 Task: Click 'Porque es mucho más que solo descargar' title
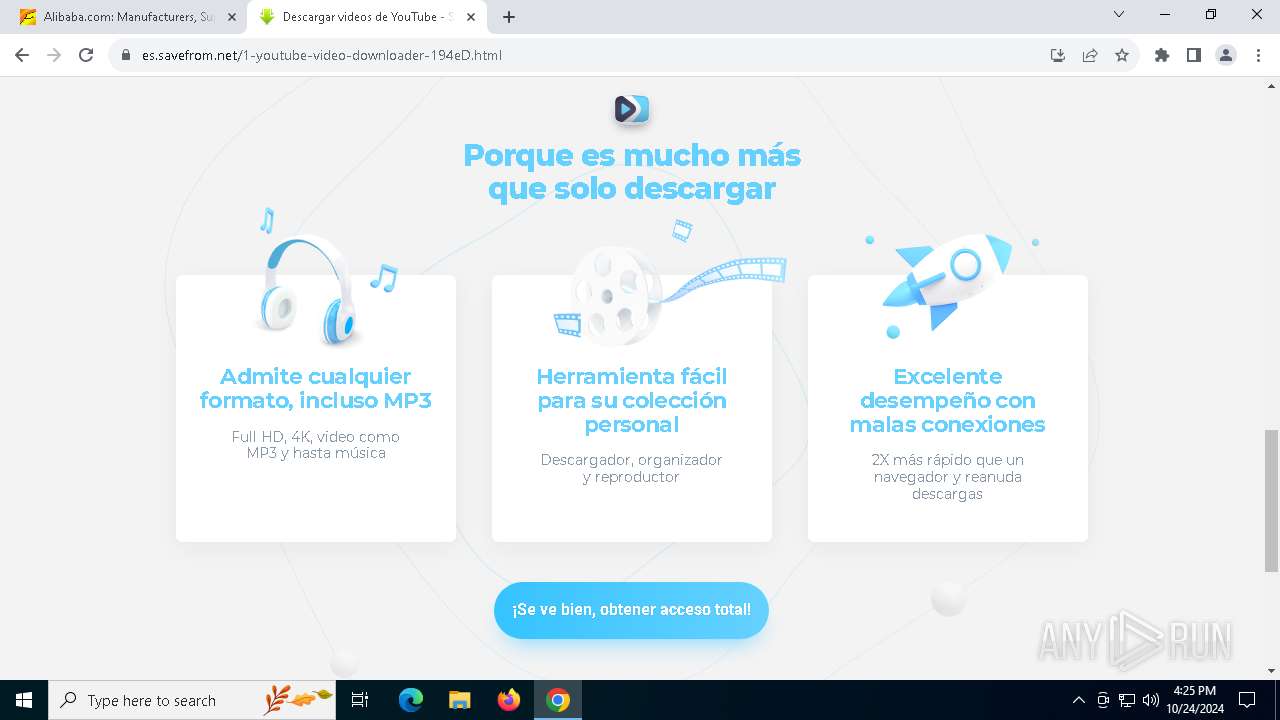pos(632,171)
